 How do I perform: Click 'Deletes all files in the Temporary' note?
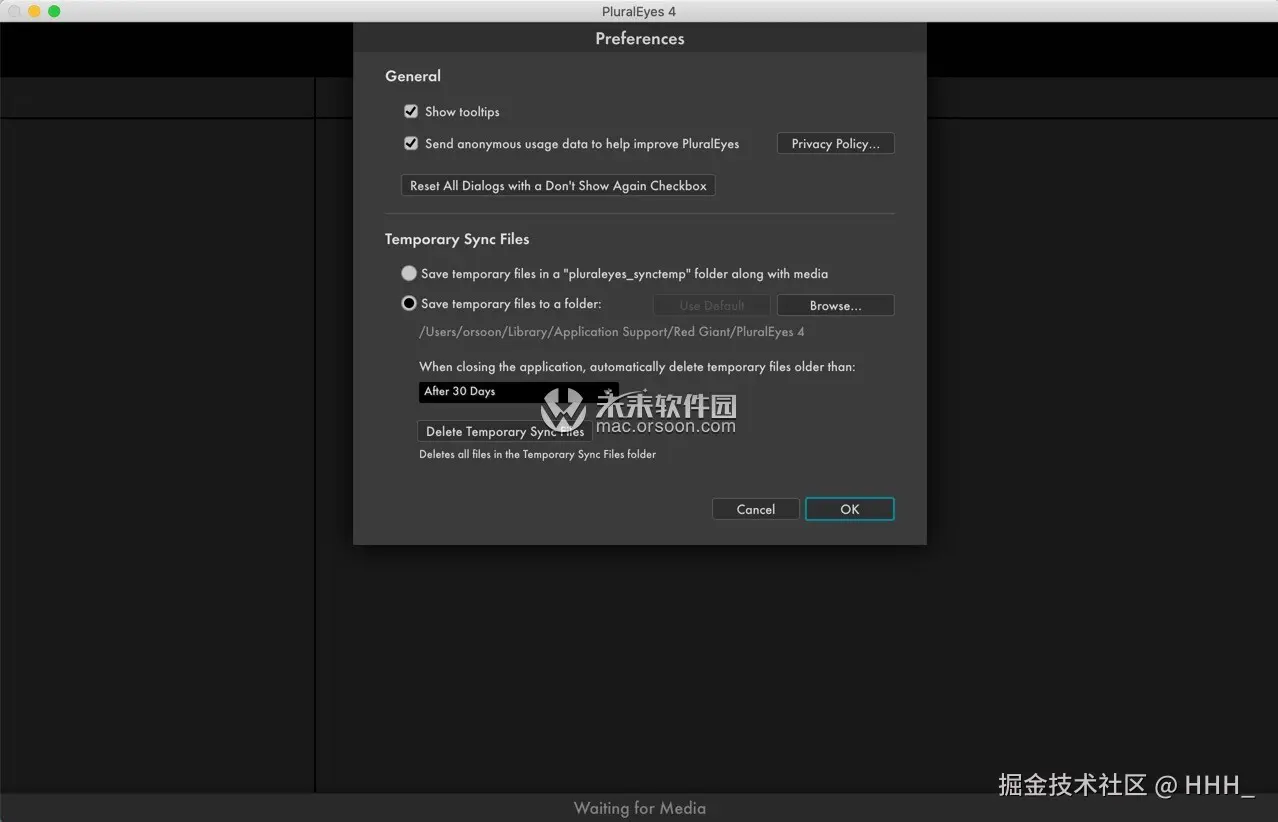click(537, 454)
